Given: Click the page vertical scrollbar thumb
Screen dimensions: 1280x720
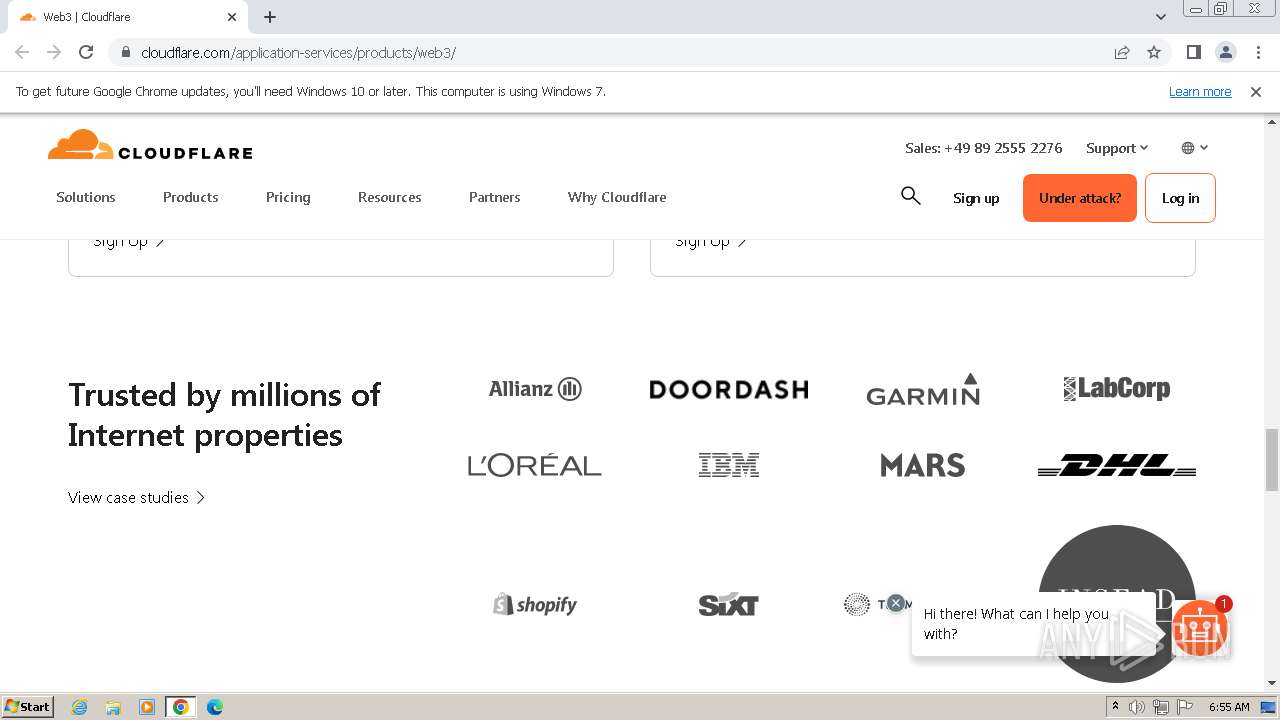Looking at the screenshot, I should (1271, 460).
